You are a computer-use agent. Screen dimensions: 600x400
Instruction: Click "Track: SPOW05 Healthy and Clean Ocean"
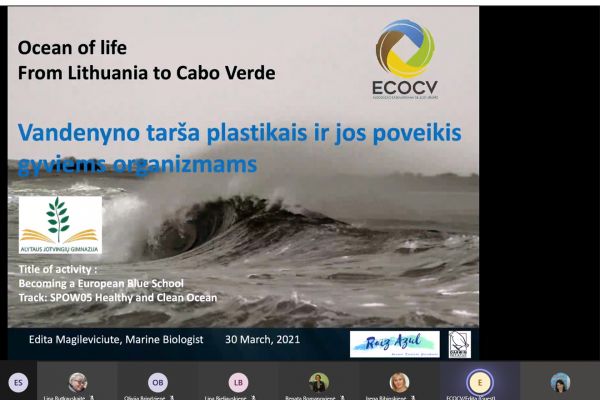pos(117,297)
